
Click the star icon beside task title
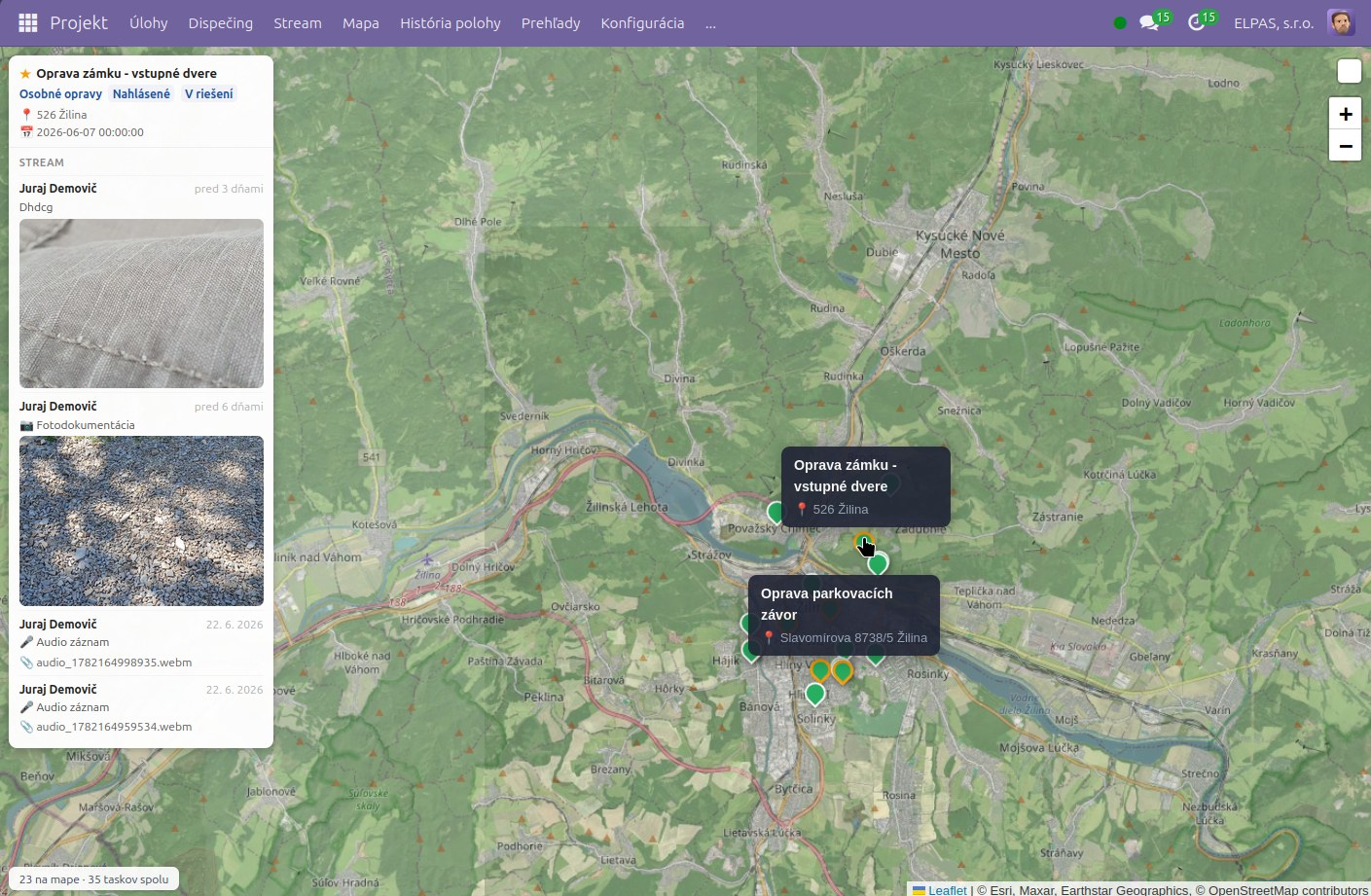[25, 74]
